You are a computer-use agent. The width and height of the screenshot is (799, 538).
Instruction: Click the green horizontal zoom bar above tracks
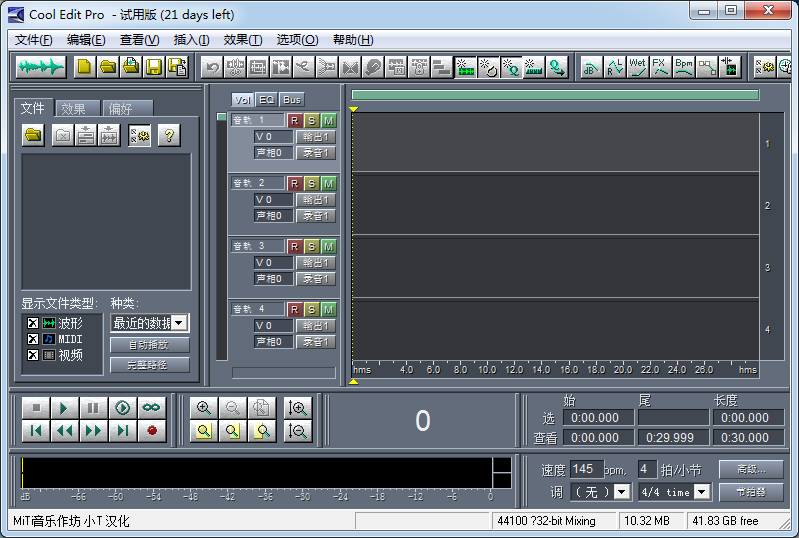pyautogui.click(x=555, y=95)
